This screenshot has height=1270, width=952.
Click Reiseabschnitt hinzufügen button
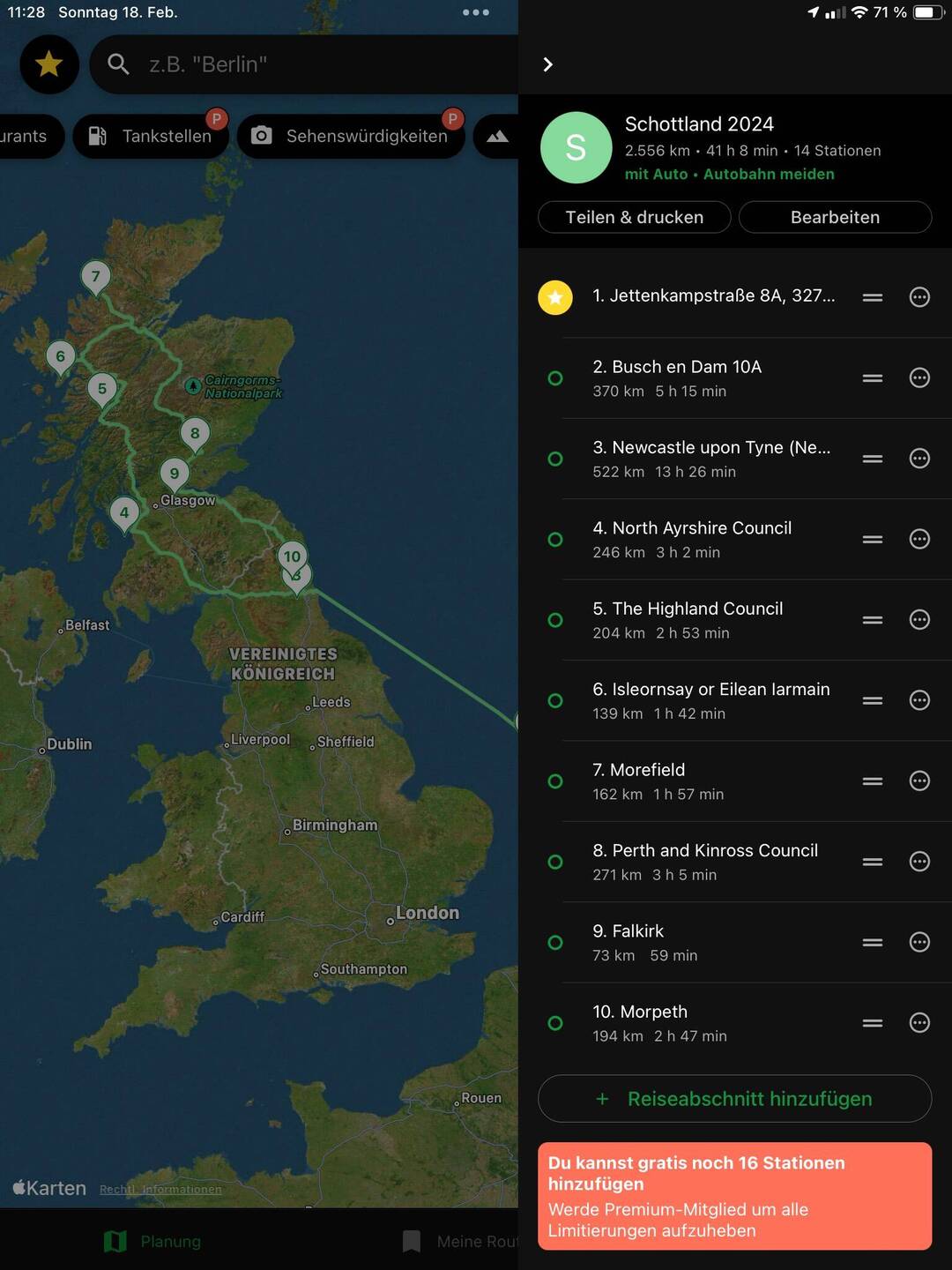click(x=735, y=1099)
